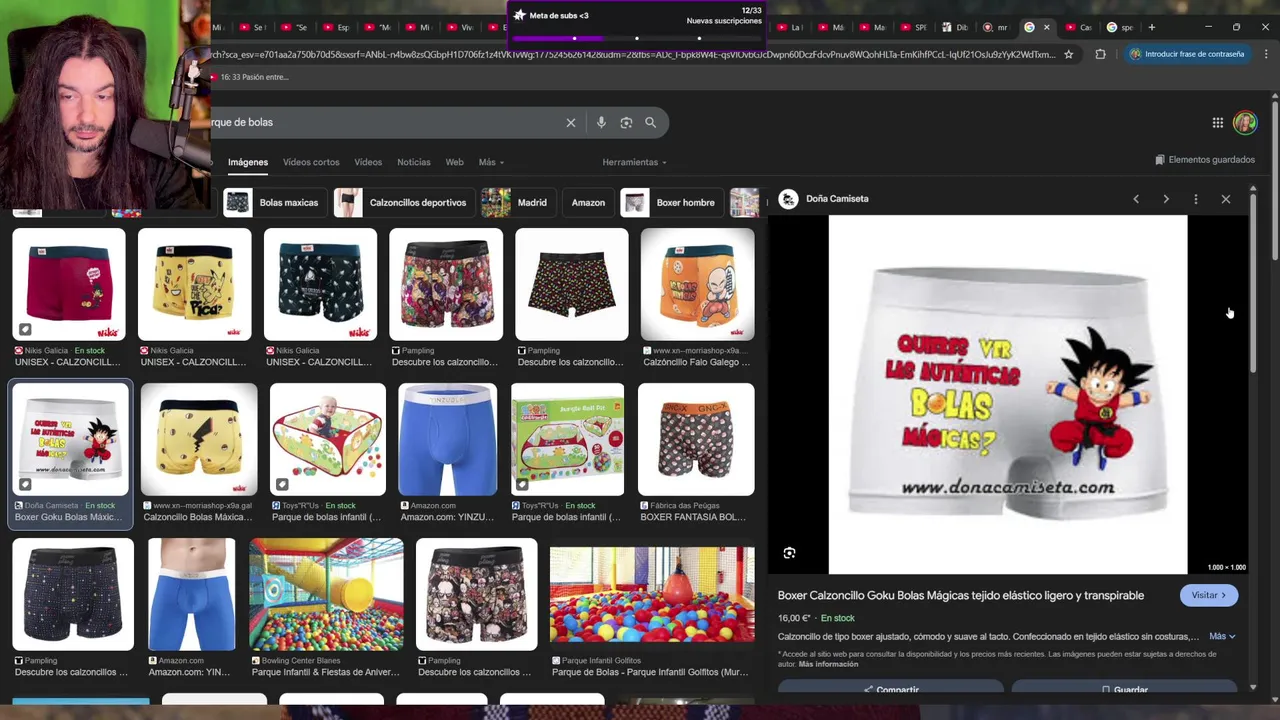1280x720 pixels.
Task: Expand the description with Más chevron
Action: (x=1222, y=636)
